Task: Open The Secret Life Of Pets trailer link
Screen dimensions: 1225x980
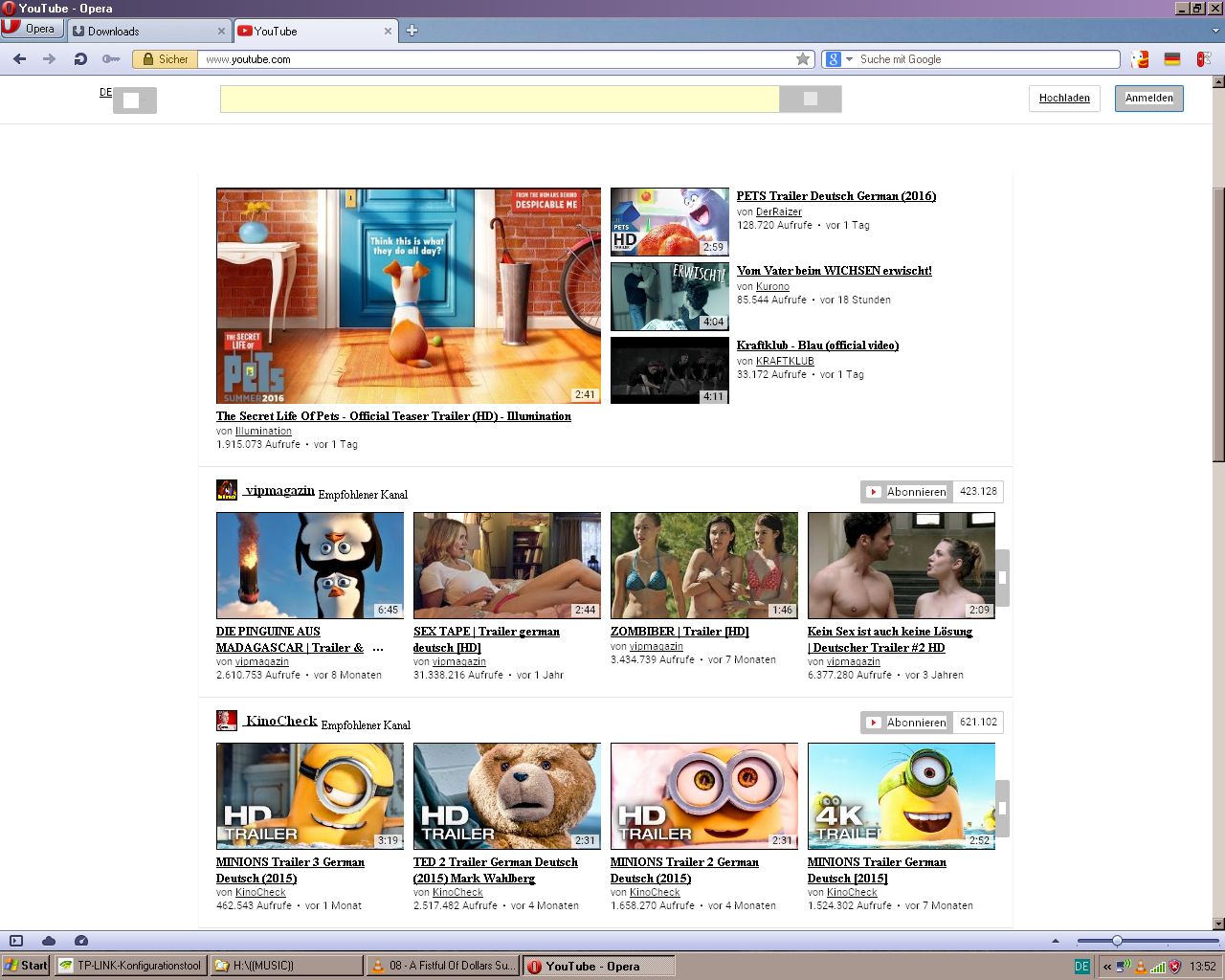Action: click(x=393, y=416)
